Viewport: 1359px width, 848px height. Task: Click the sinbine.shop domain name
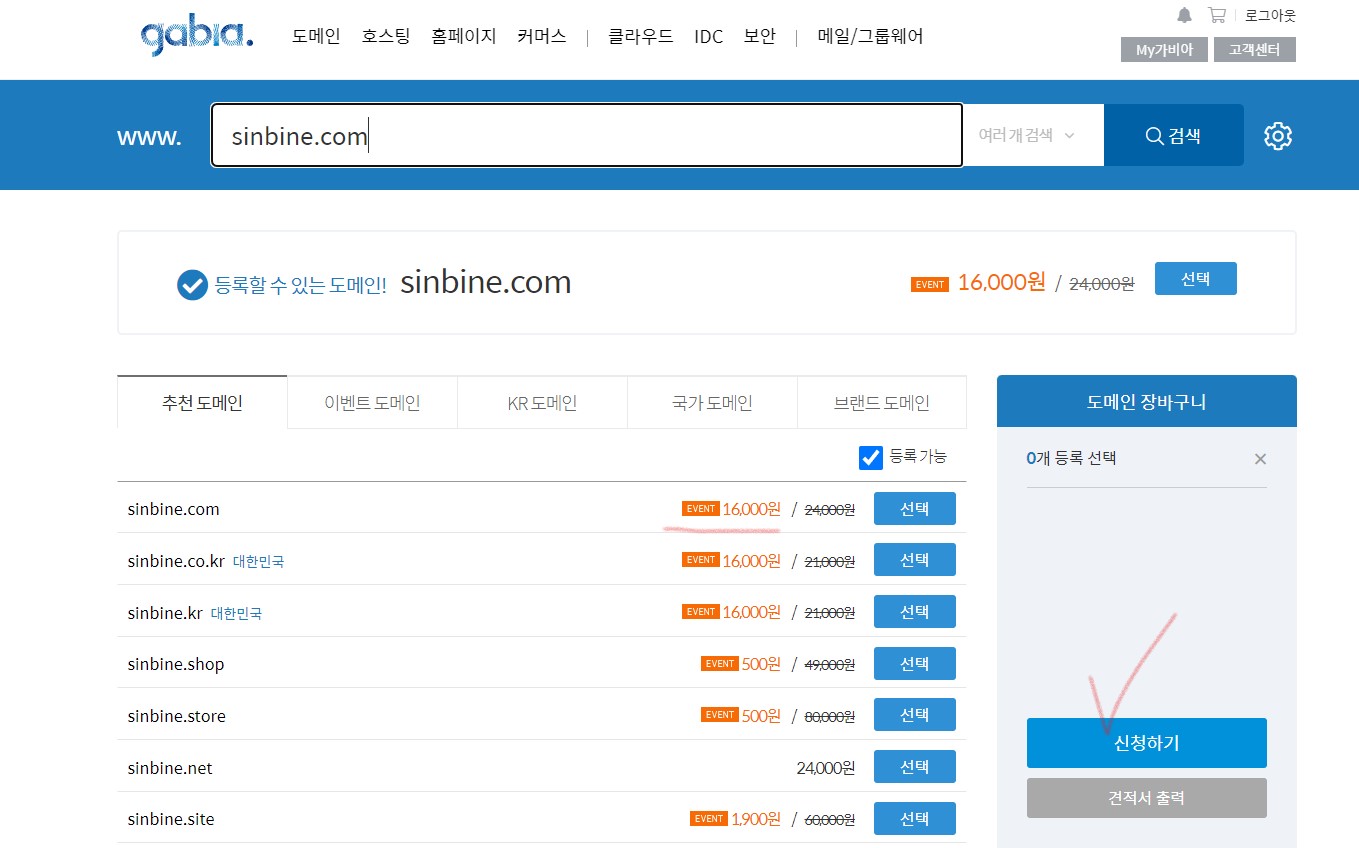coord(176,664)
